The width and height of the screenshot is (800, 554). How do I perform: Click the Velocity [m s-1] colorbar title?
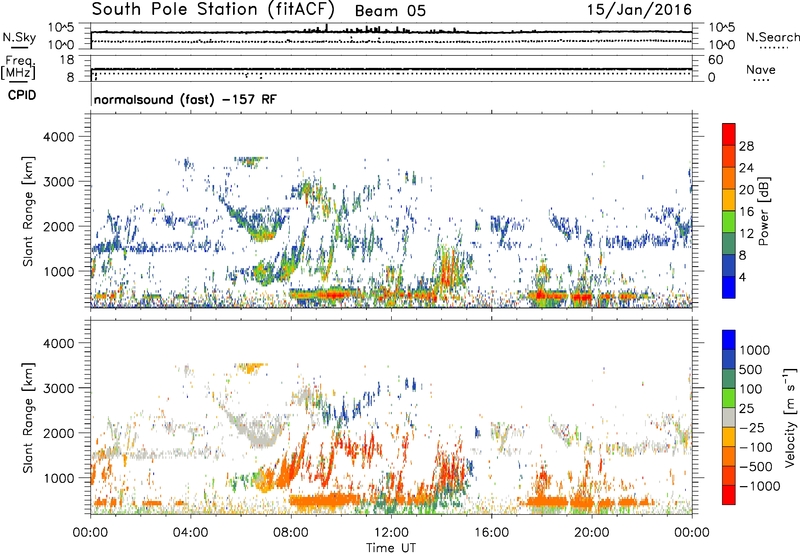tap(790, 417)
